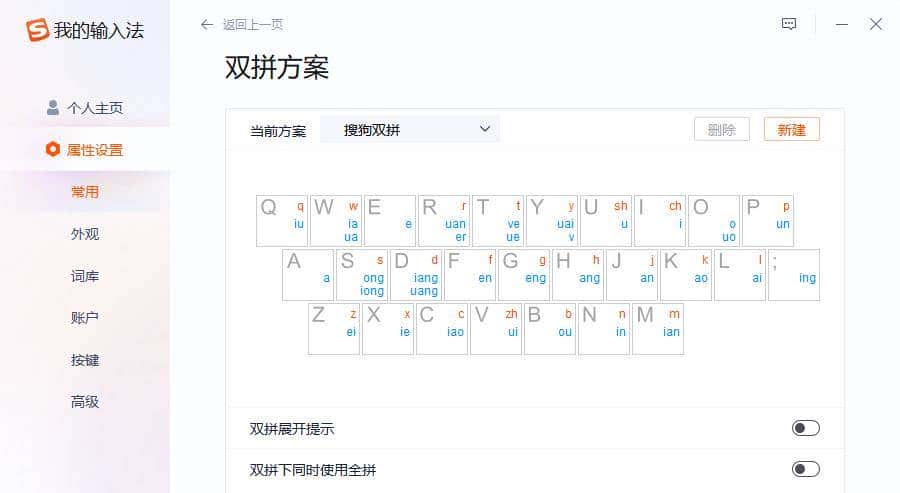Click the I key mapping ch
Image resolution: width=900 pixels, height=493 pixels.
(660, 221)
